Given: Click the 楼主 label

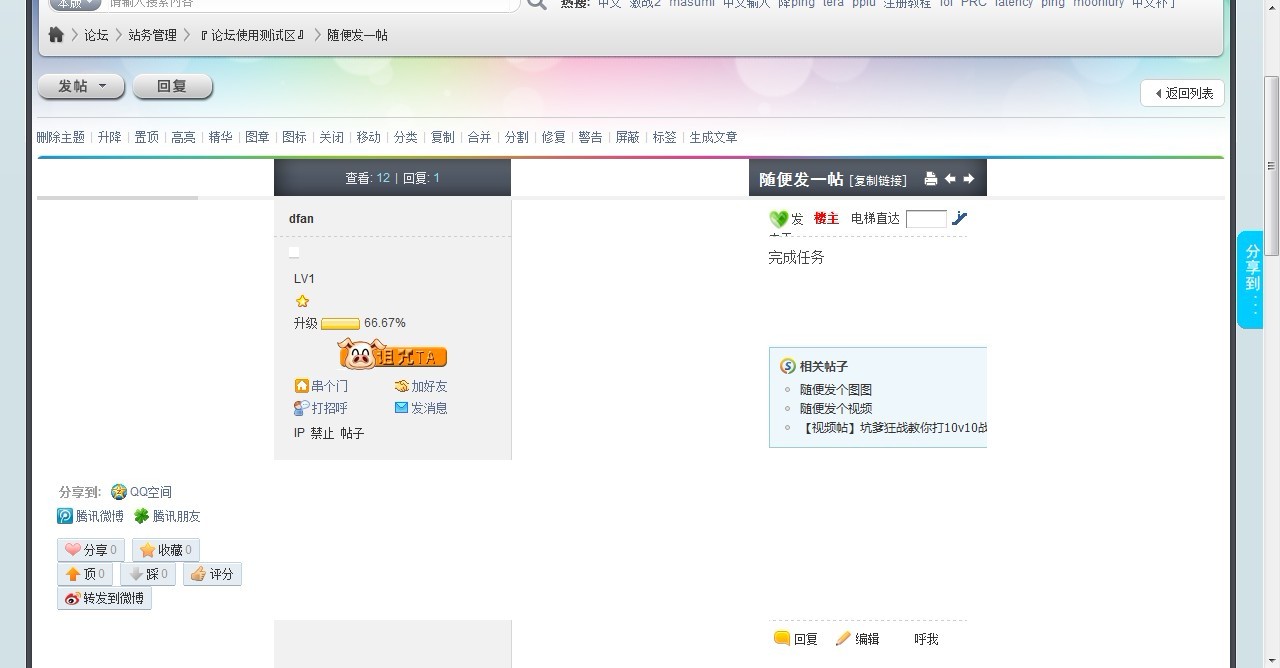Looking at the screenshot, I should pos(826,218).
